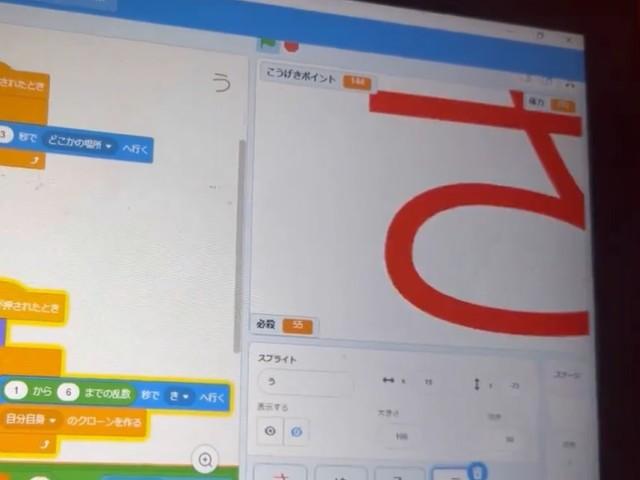The width and height of the screenshot is (640, 480).
Task: Click the う sprite watermark in workspace
Action: point(222,82)
